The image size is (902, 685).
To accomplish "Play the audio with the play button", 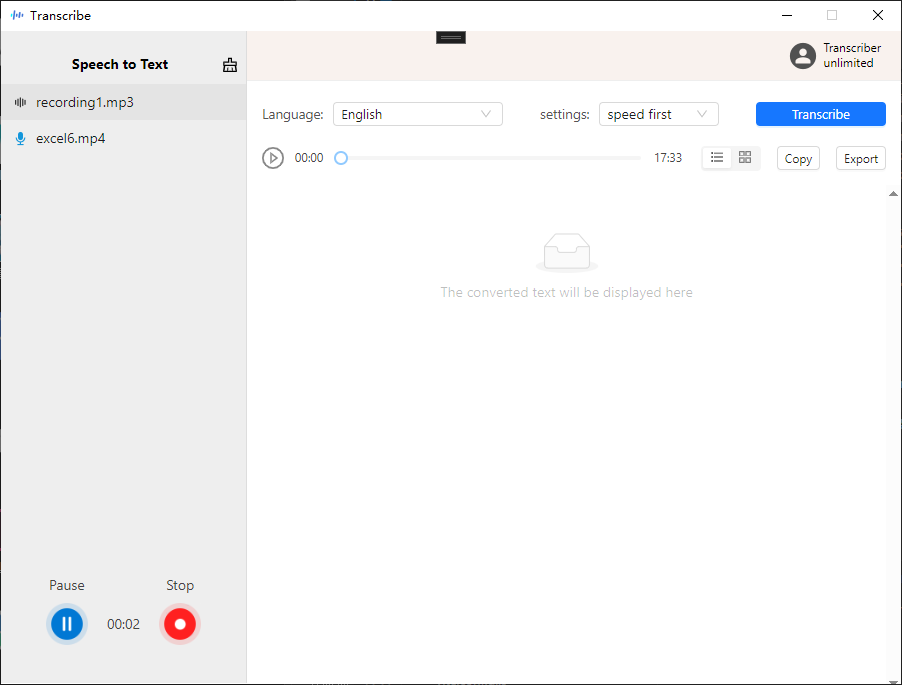I will click(273, 158).
